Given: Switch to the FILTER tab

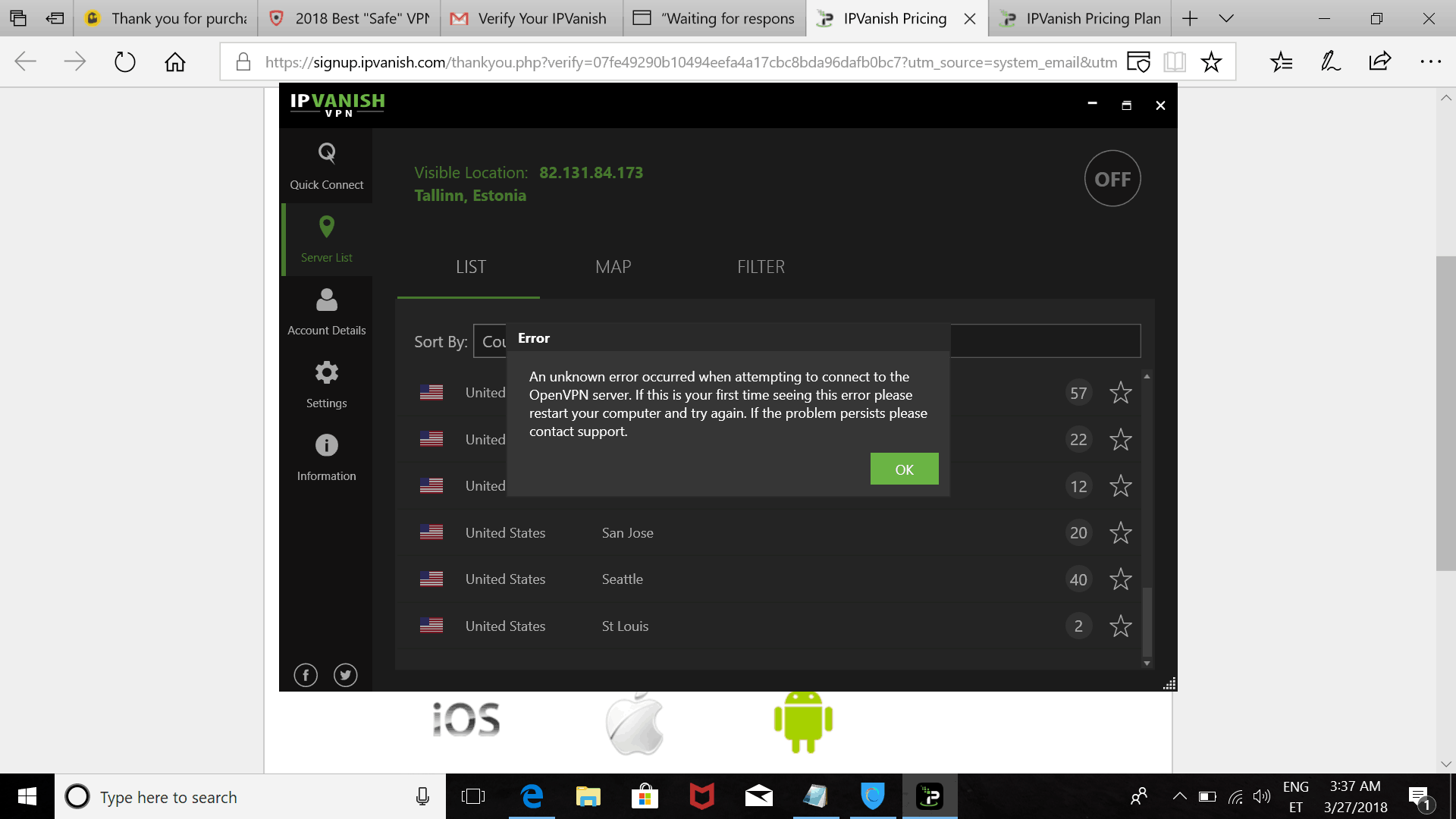Looking at the screenshot, I should point(761,266).
